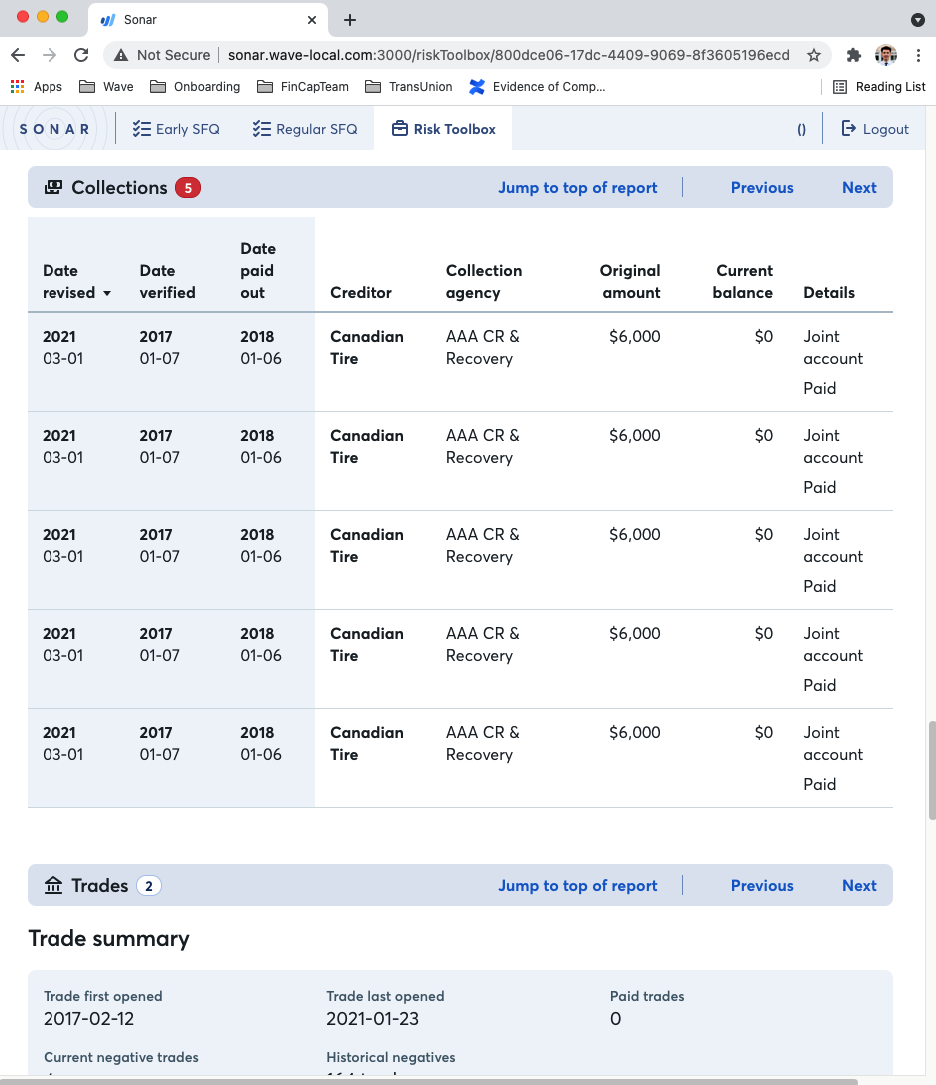Click the browser back arrow

pos(18,55)
